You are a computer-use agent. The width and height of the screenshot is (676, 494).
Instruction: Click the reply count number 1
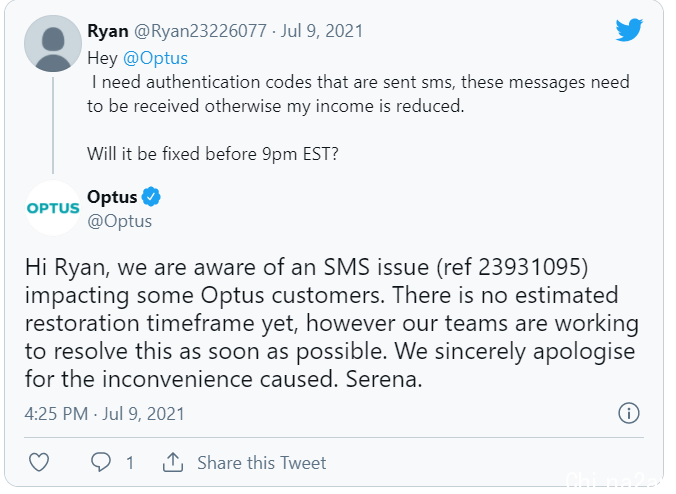130,463
